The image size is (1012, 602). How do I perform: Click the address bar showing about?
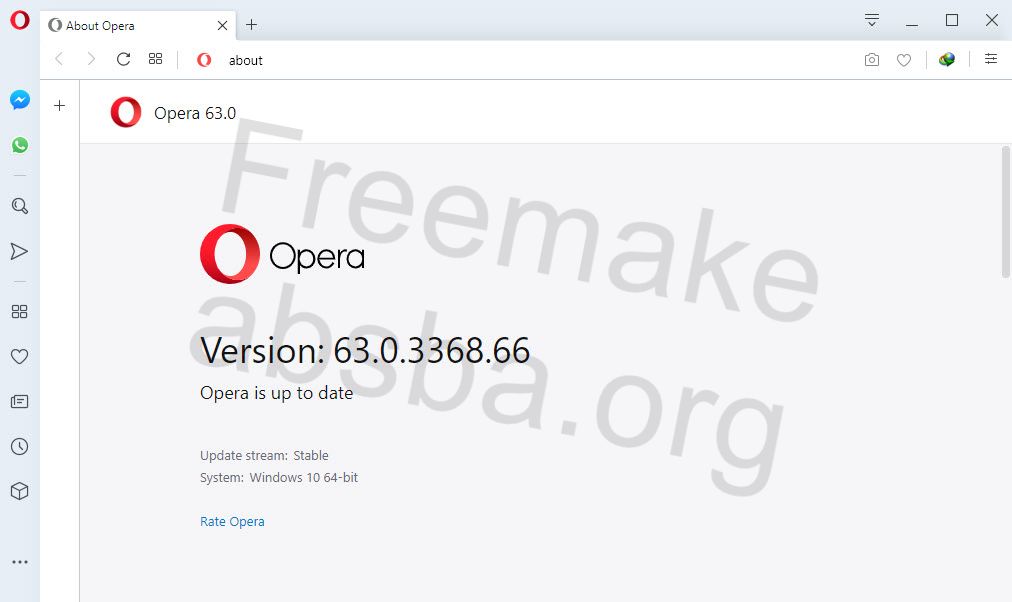pos(526,60)
